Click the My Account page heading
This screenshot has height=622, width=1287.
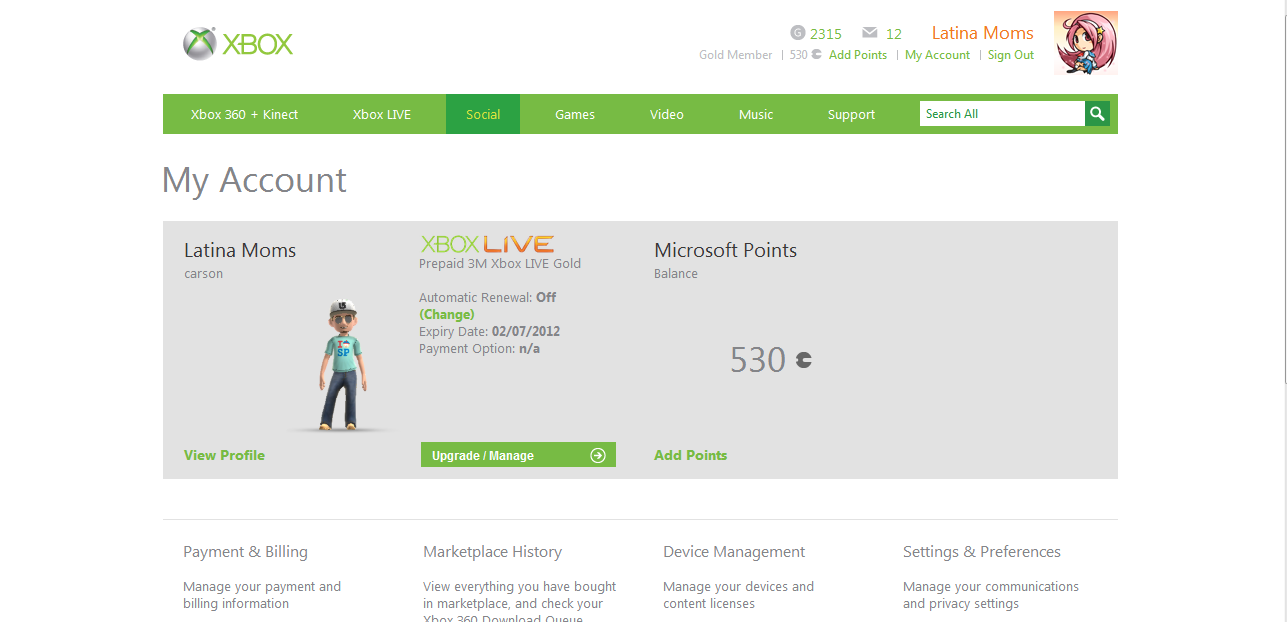click(254, 180)
